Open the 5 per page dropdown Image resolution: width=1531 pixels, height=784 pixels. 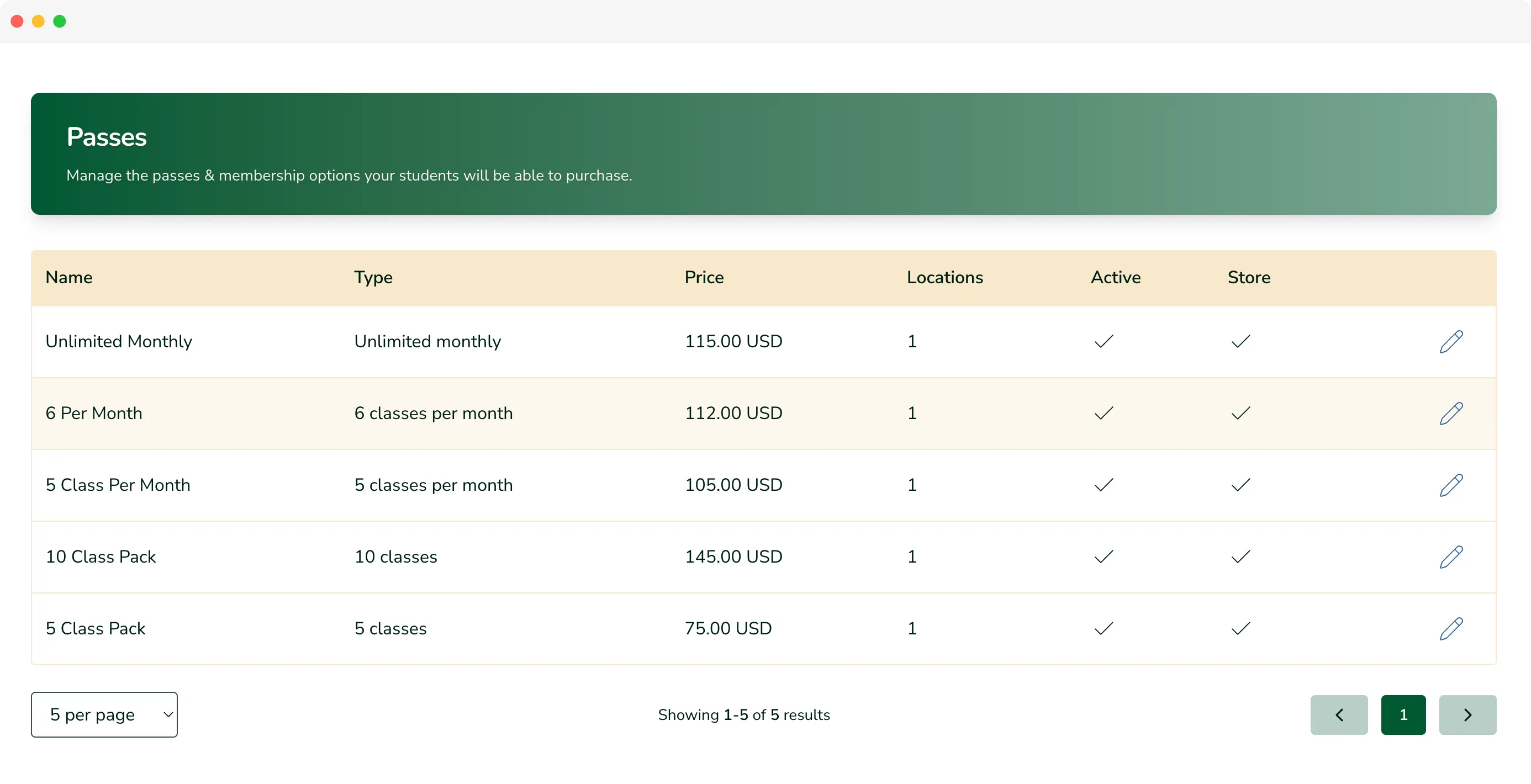tap(104, 714)
